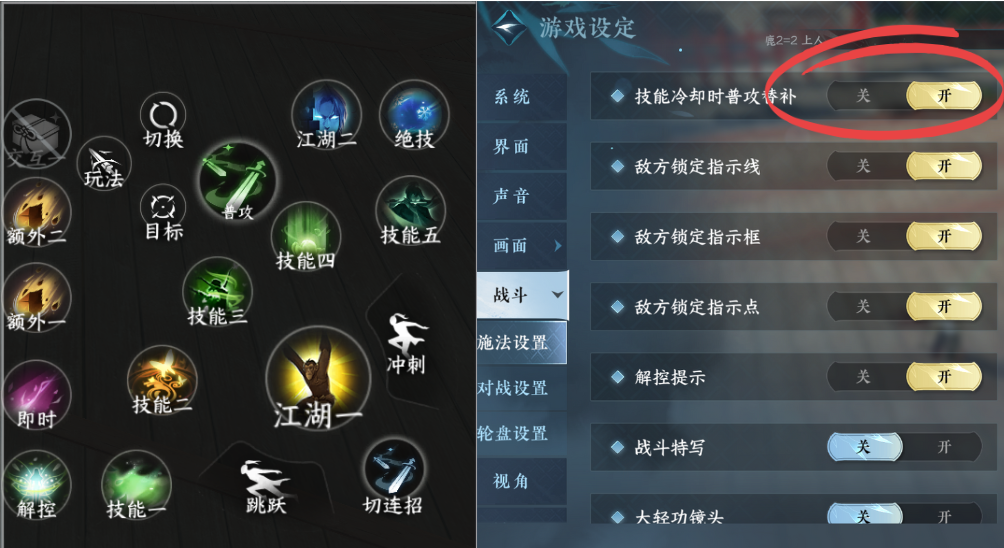Screen dimensions: 1004x548
Task: Tap the 跳跃 jump icon
Action: click(266, 487)
